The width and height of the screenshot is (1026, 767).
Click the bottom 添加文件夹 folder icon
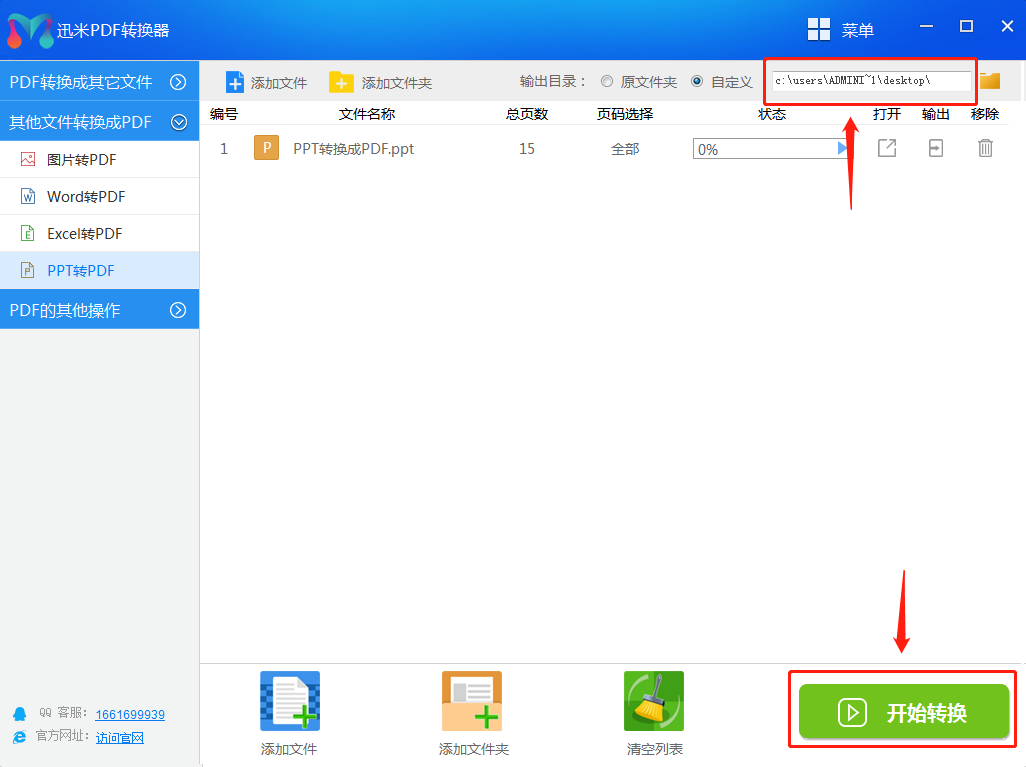tap(471, 701)
